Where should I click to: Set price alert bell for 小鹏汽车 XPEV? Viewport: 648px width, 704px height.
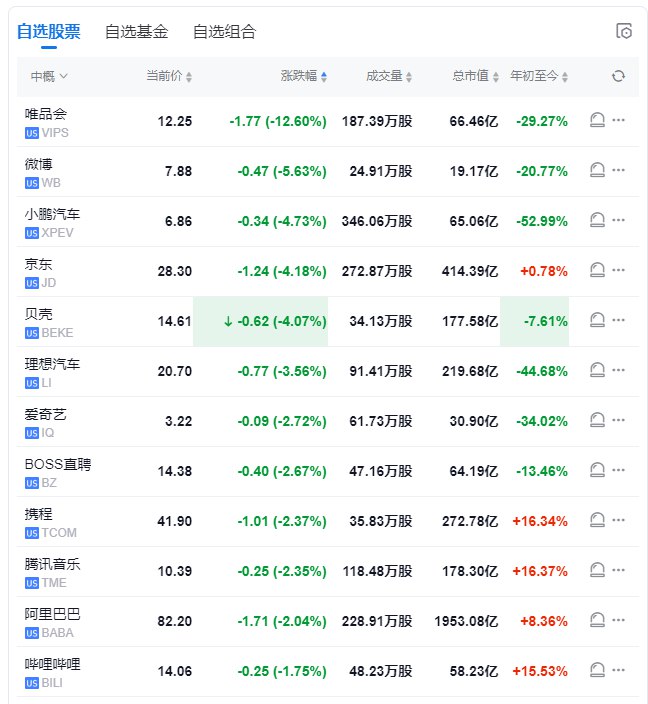(597, 220)
